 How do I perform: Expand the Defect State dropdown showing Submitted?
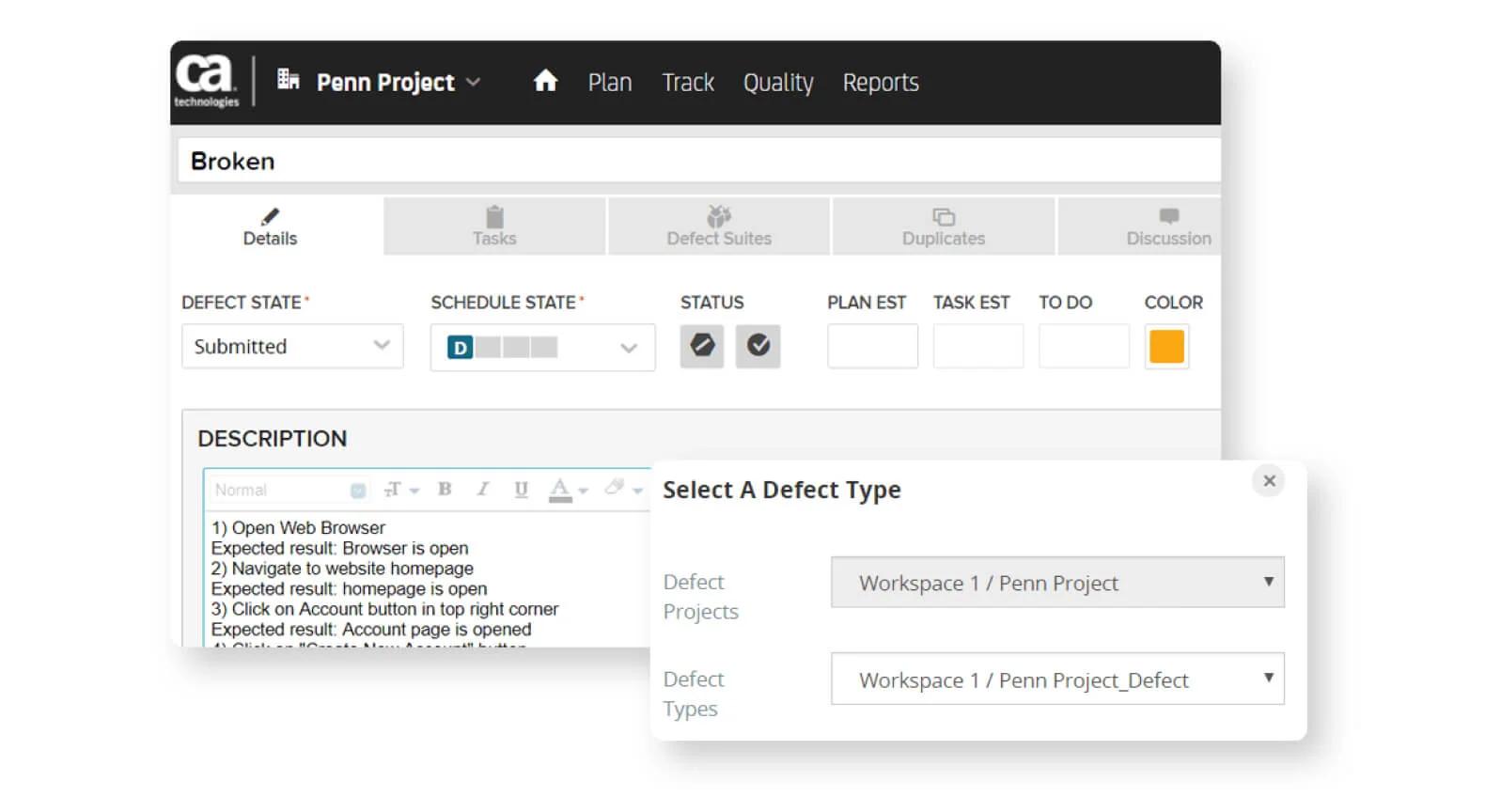292,346
